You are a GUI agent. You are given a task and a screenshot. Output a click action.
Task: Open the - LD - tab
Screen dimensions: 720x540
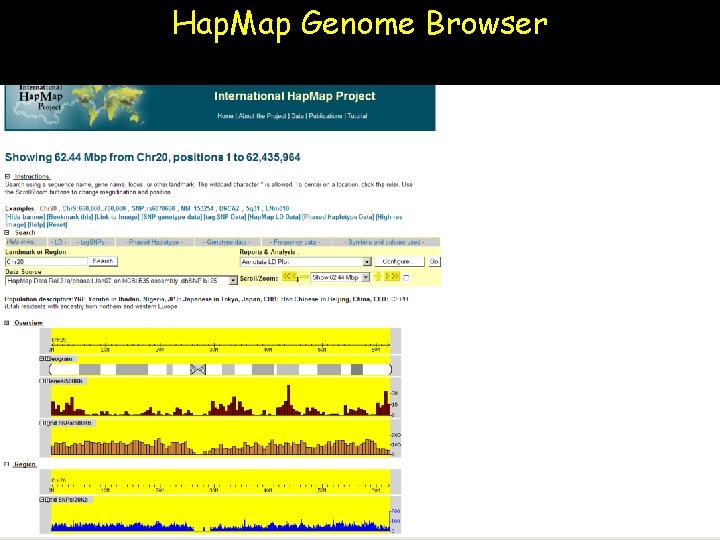58,242
